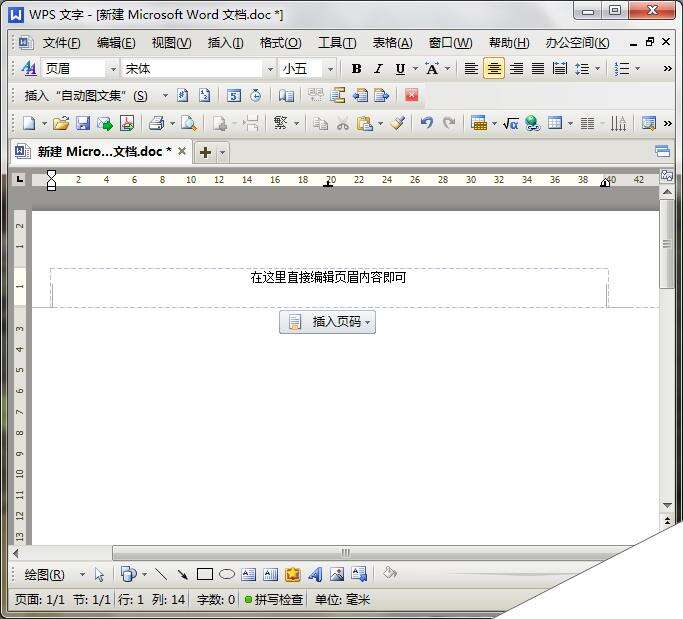The image size is (683, 619).
Task: Open line spacing dropdown arrow
Action: [597, 68]
